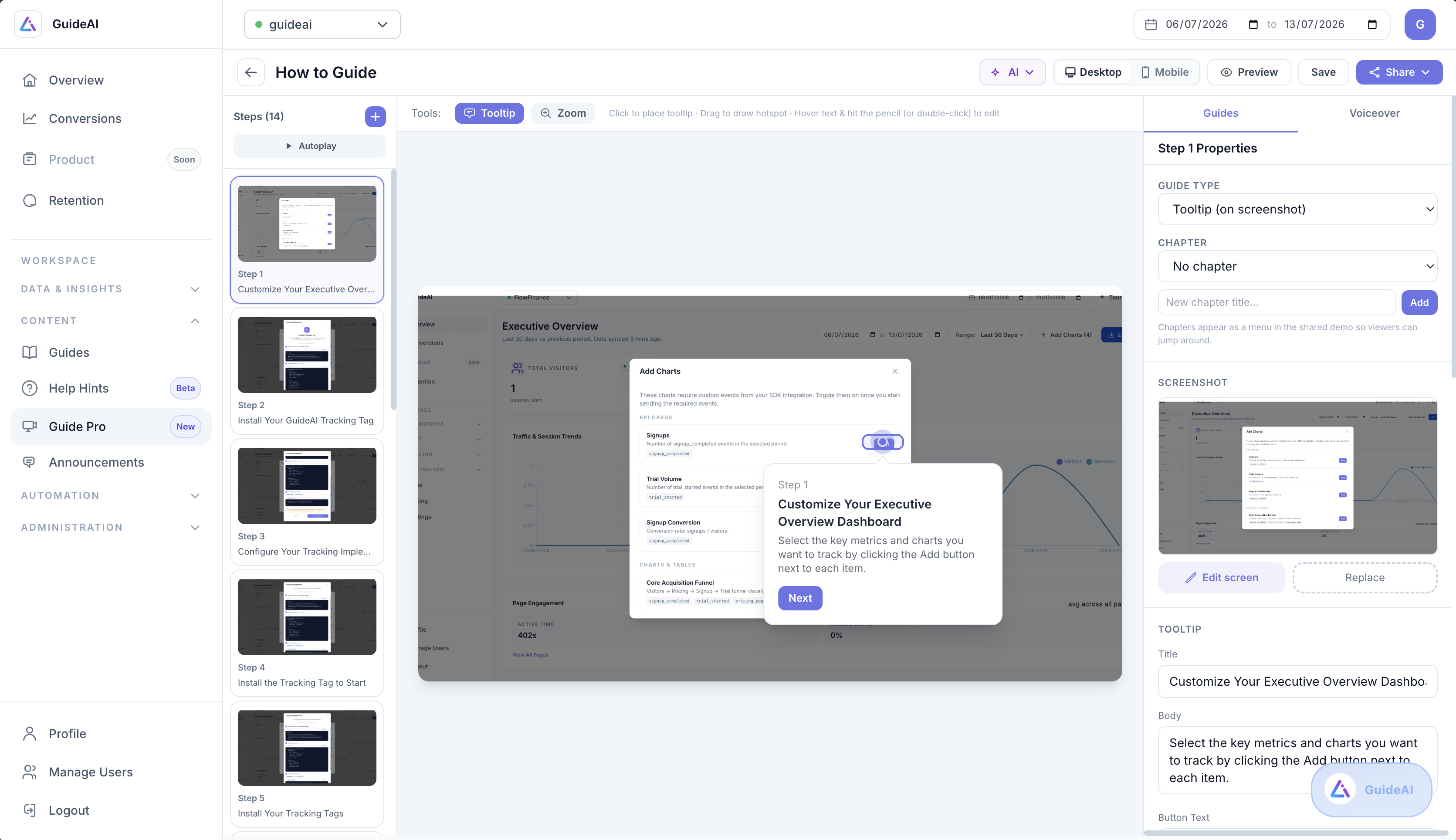Select Step 1 thumbnail card

pos(307,240)
